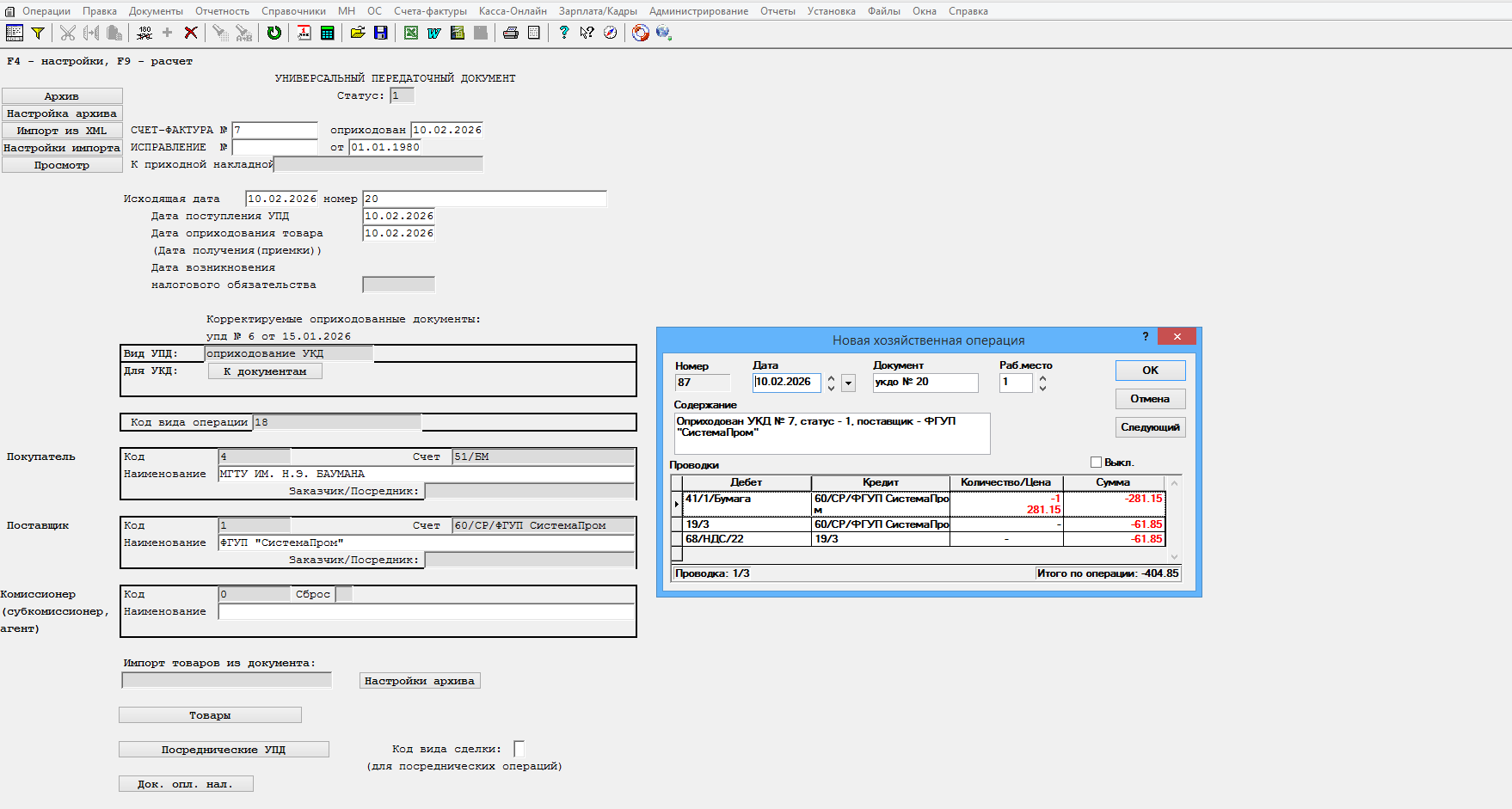Click the green refresh arrow icon
Image resolution: width=1512 pixels, height=809 pixels.
pos(274,33)
